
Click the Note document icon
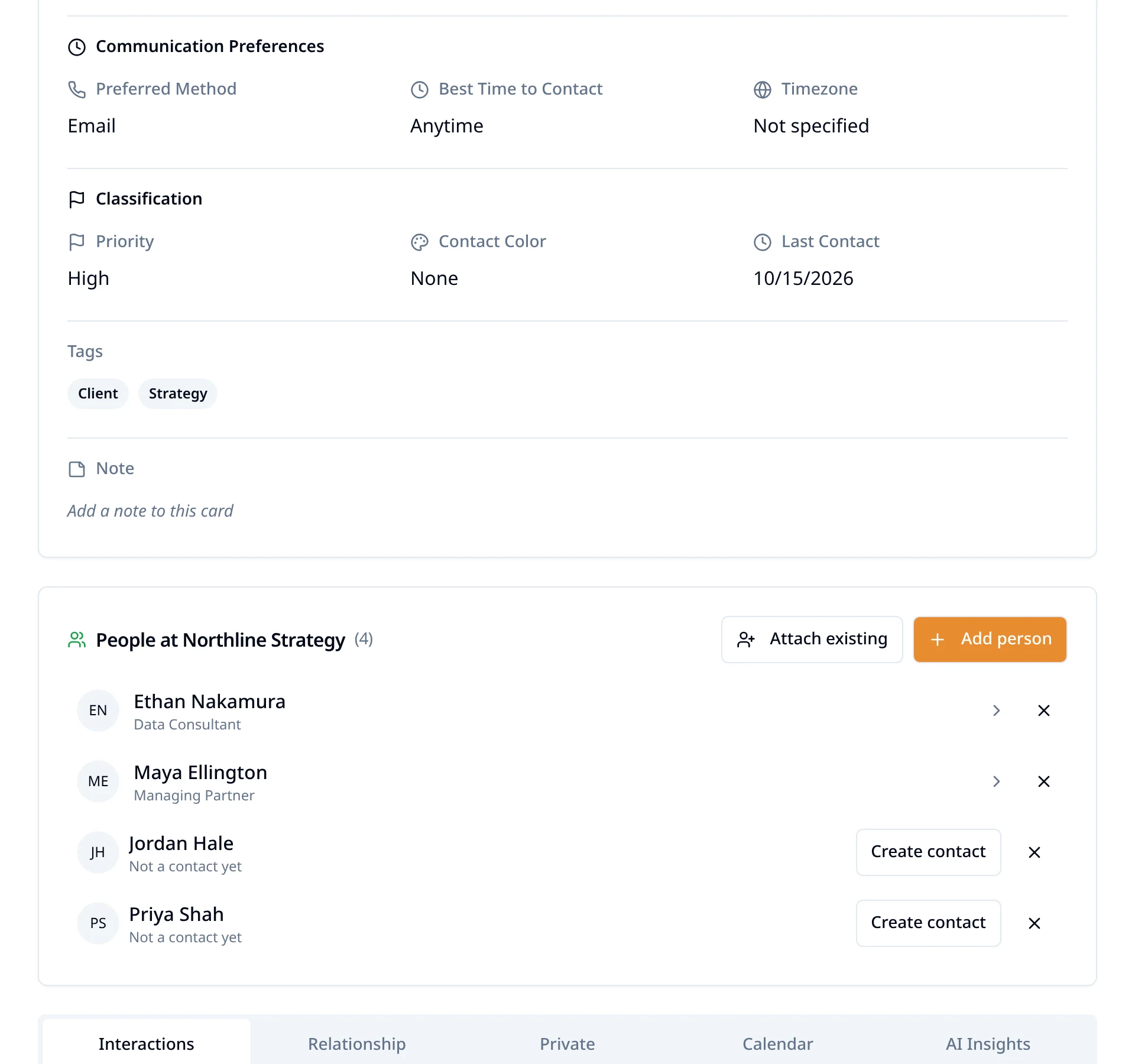tap(77, 469)
